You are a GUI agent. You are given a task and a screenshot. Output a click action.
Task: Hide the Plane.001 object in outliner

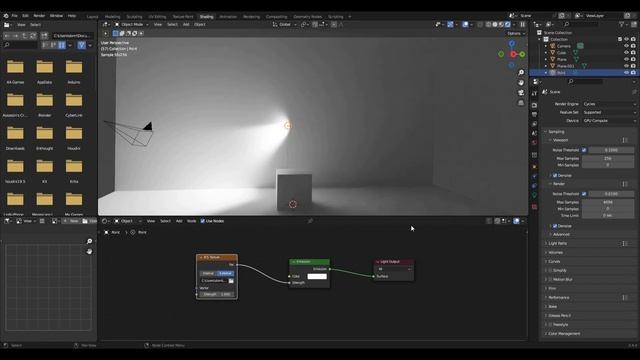pos(626,66)
